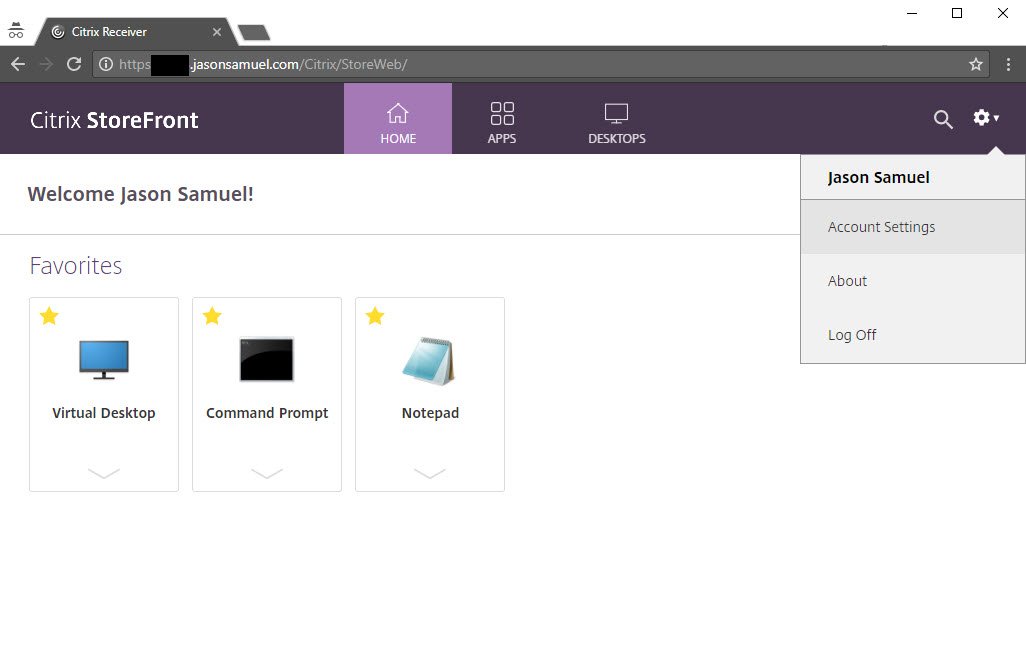Close the Citrix Receiver tab
This screenshot has width=1026, height=660.
pyautogui.click(x=217, y=31)
